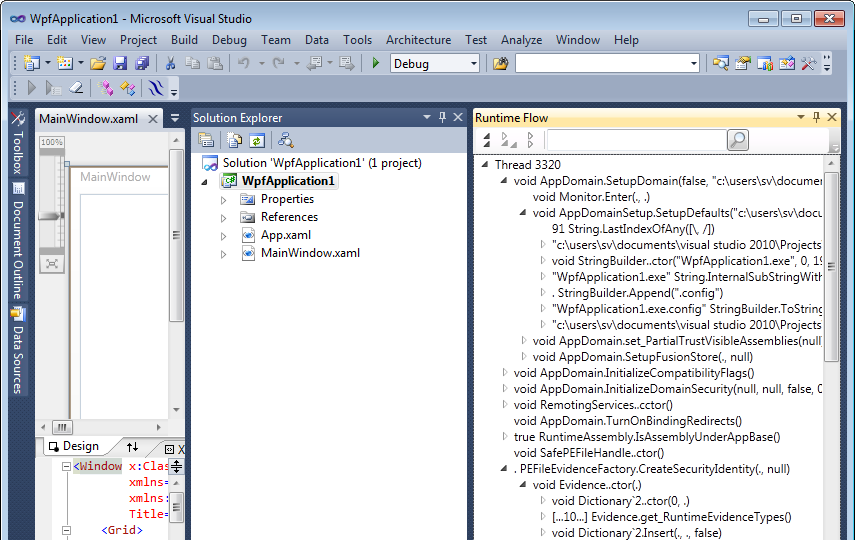Open the Debug configuration dropdown
This screenshot has width=855, height=540.
click(x=474, y=64)
